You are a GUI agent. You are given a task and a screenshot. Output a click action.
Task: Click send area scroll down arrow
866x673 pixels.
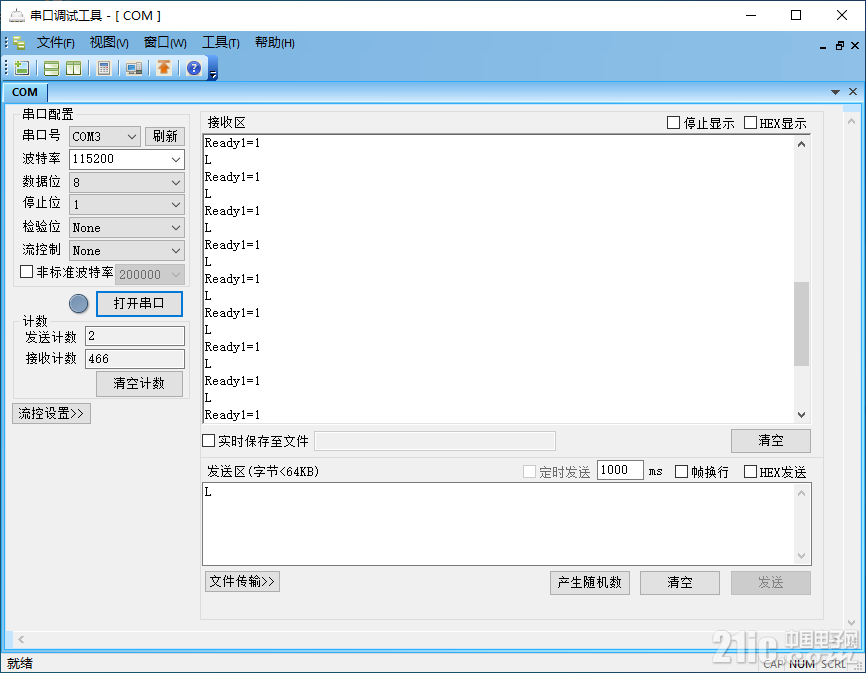[x=801, y=556]
